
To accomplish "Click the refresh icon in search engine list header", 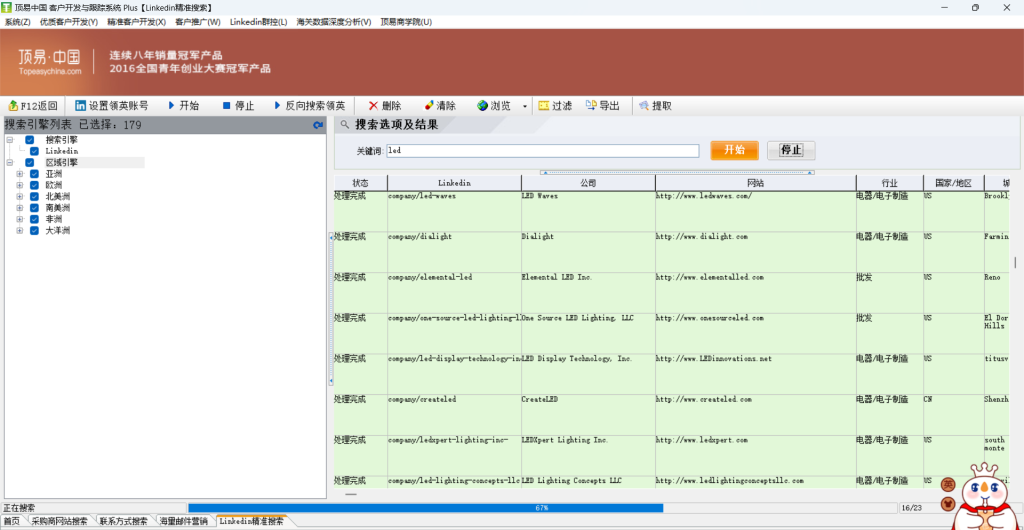I will tap(318, 125).
